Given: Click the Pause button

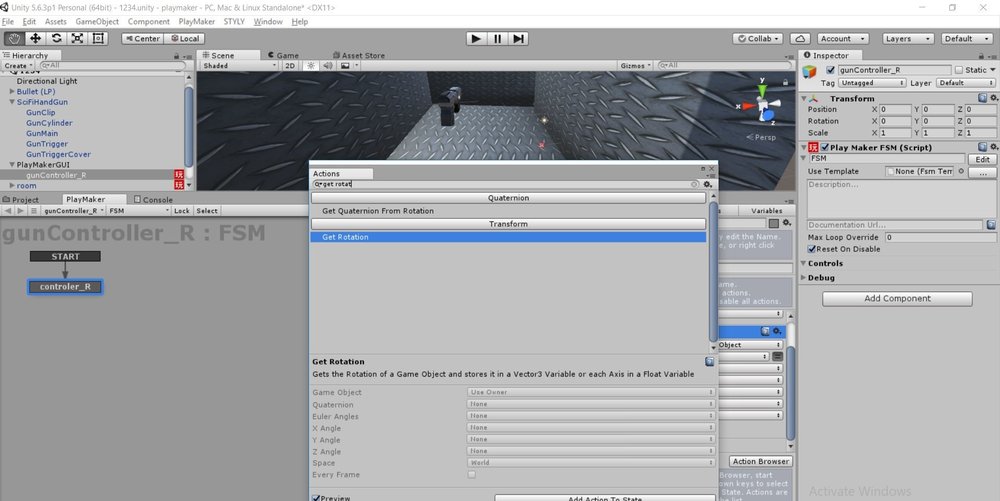Looking at the screenshot, I should pos(497,38).
